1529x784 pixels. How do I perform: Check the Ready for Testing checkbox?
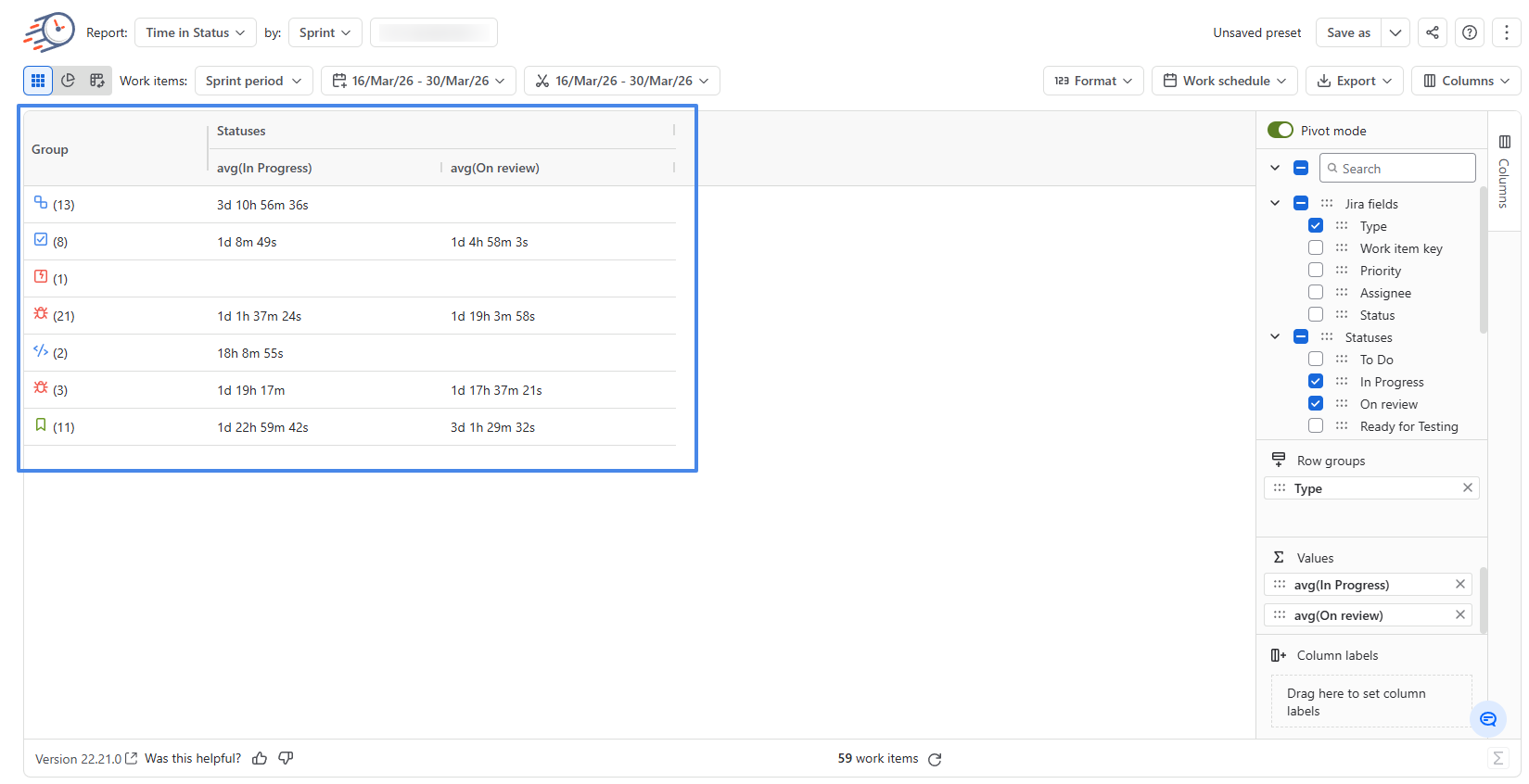1316,425
